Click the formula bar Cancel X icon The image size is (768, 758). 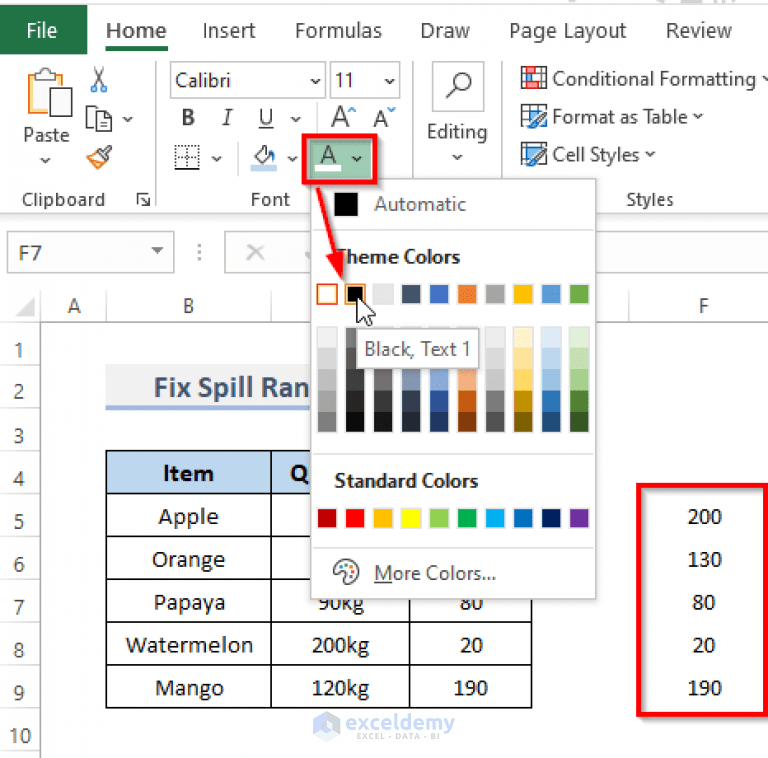click(255, 253)
